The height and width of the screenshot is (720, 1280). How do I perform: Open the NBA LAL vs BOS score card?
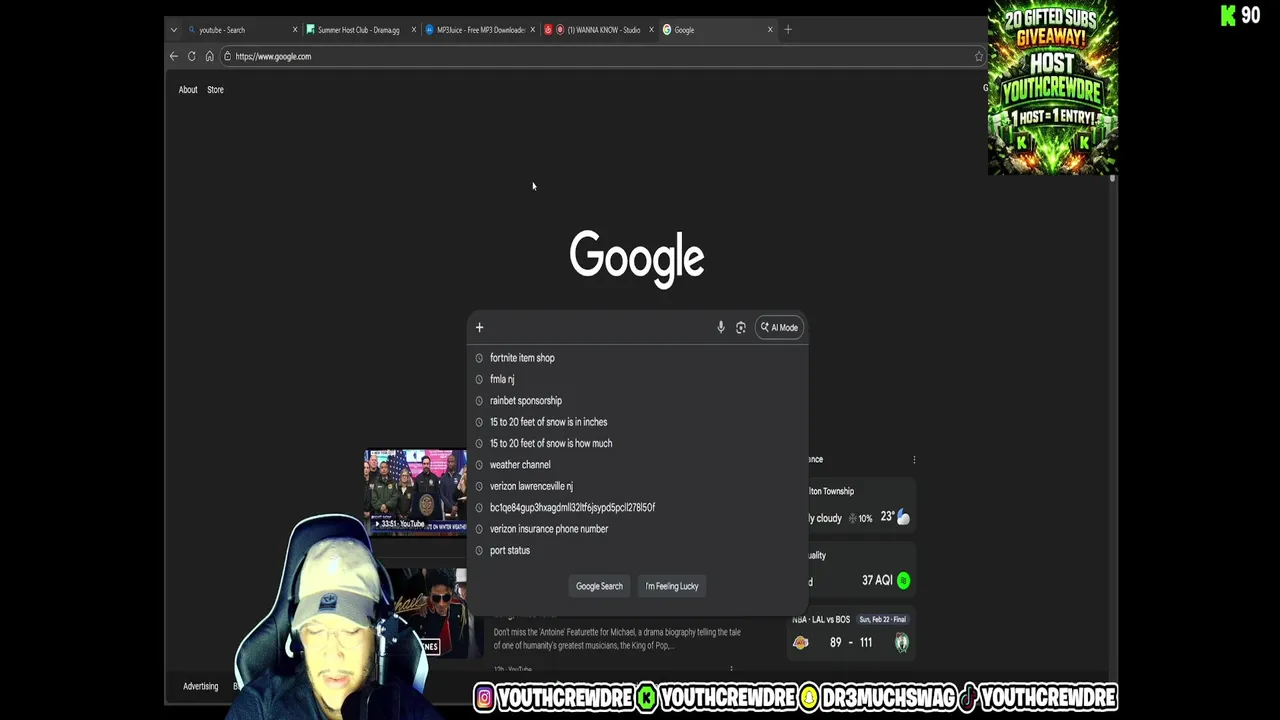coord(851,634)
